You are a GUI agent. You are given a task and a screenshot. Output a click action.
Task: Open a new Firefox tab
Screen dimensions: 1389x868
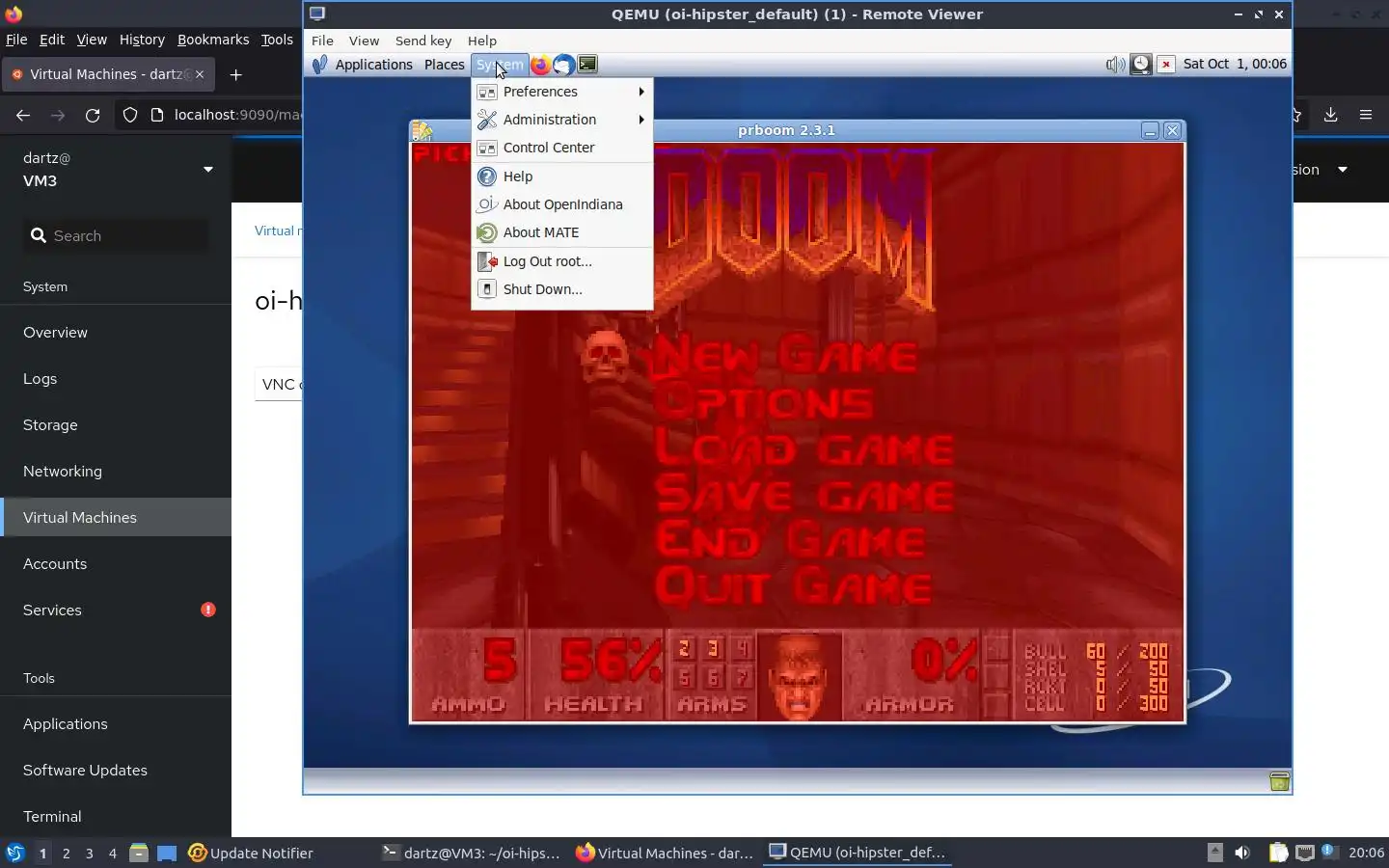click(236, 74)
